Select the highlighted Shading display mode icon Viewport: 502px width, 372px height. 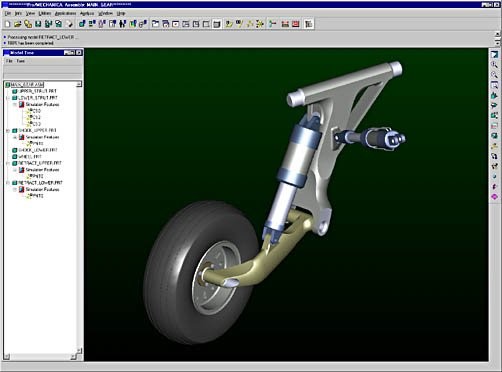click(217, 24)
